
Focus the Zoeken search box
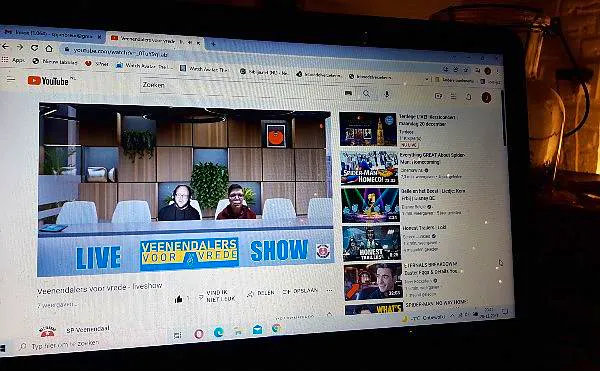pyautogui.click(x=241, y=88)
